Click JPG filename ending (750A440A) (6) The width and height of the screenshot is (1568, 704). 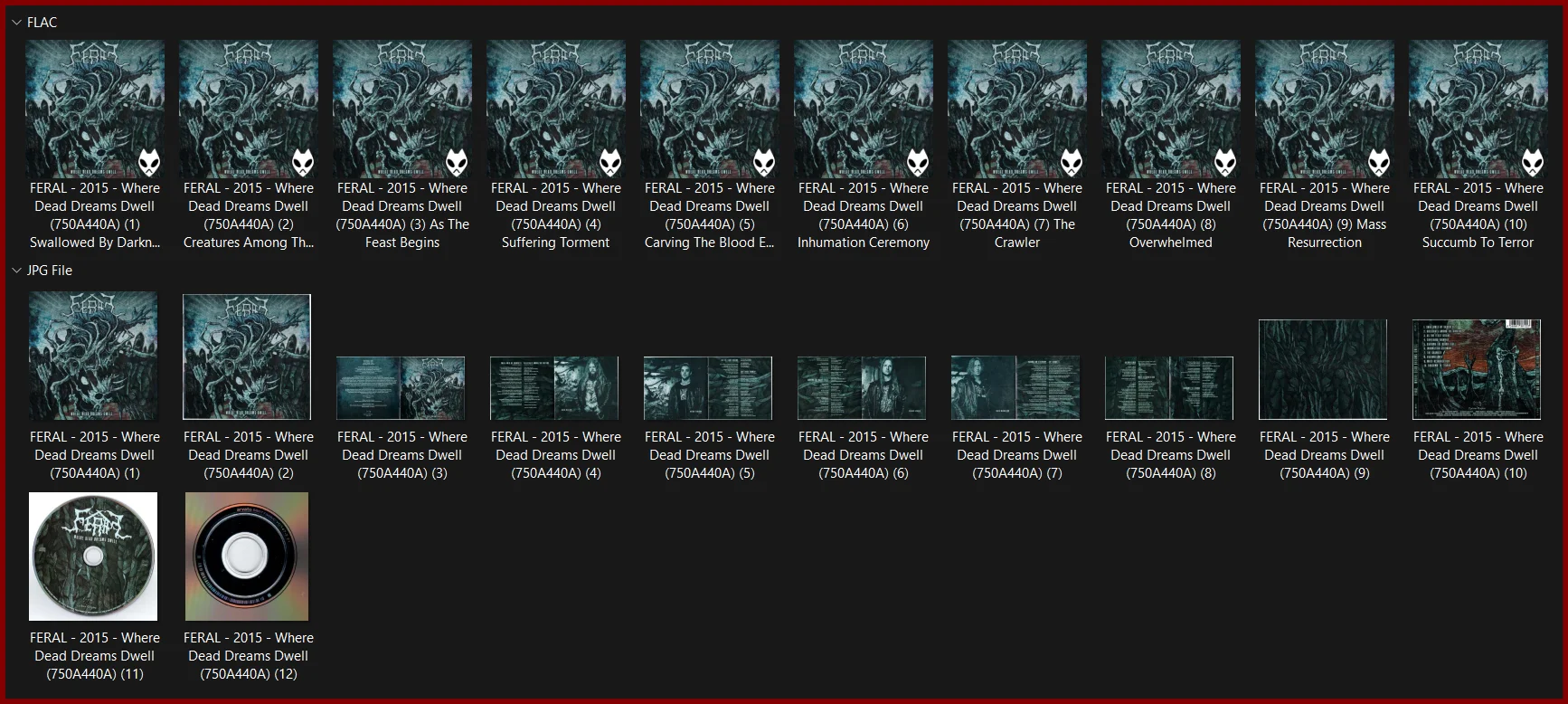(864, 455)
